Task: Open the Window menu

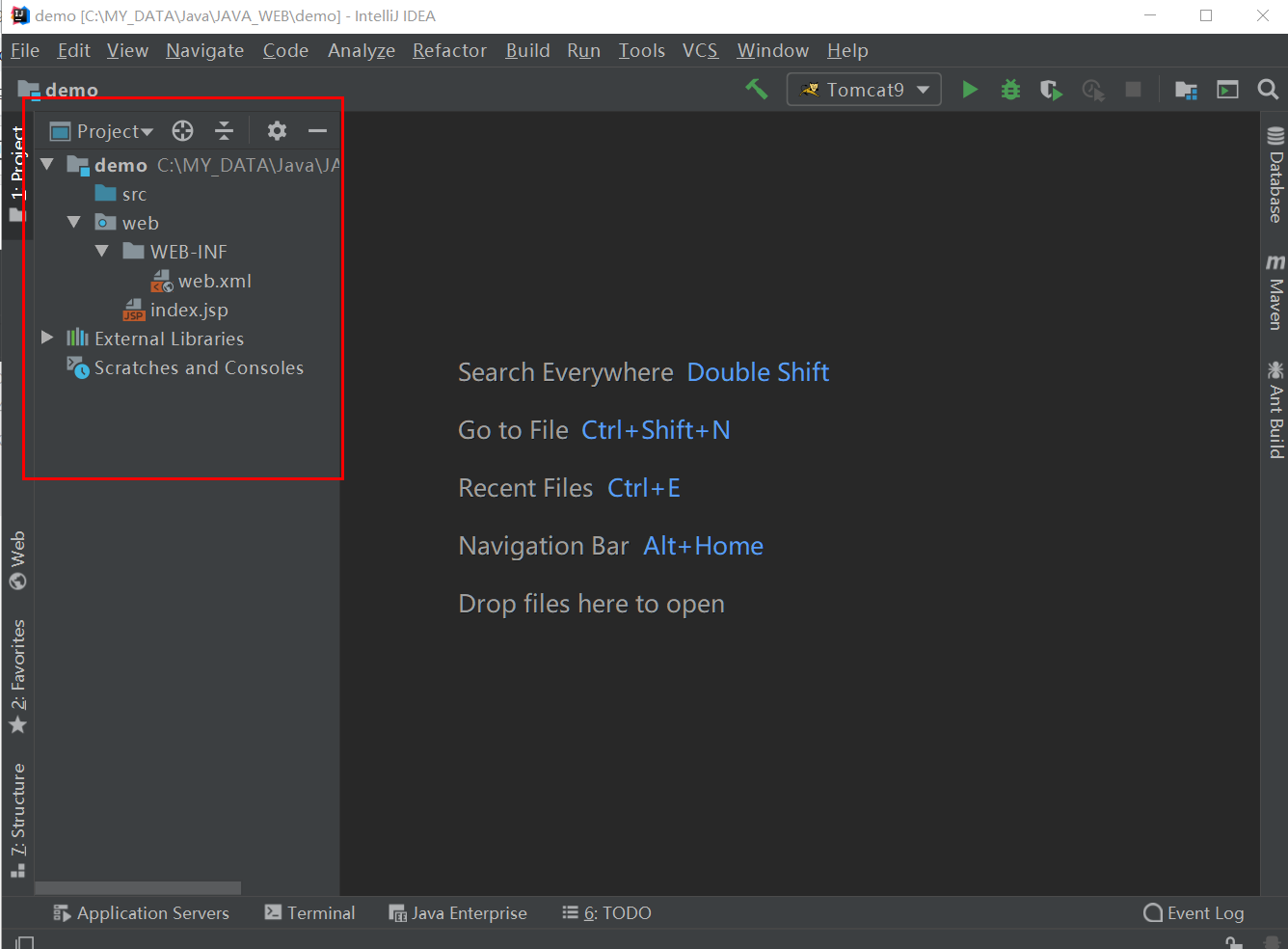Action: [x=772, y=51]
